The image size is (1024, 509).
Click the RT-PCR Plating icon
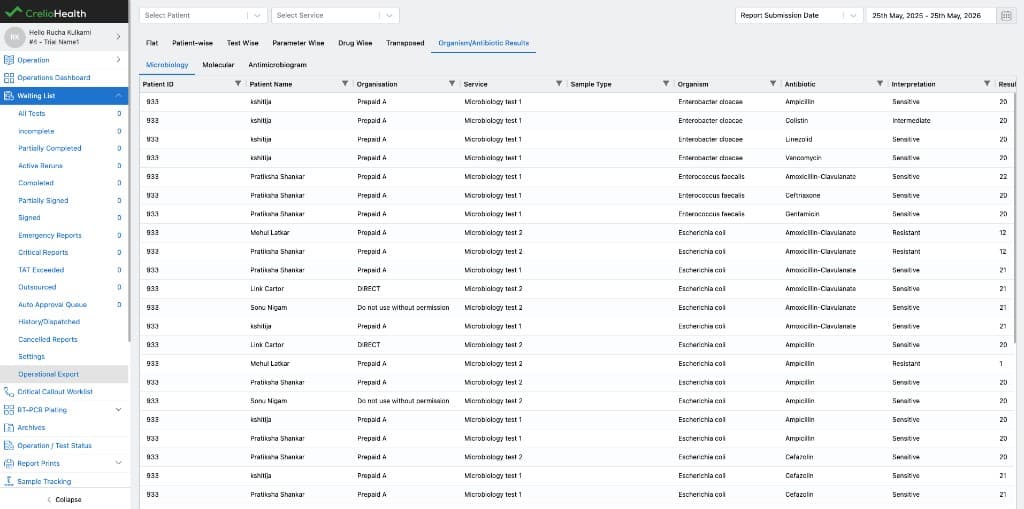(x=8, y=410)
